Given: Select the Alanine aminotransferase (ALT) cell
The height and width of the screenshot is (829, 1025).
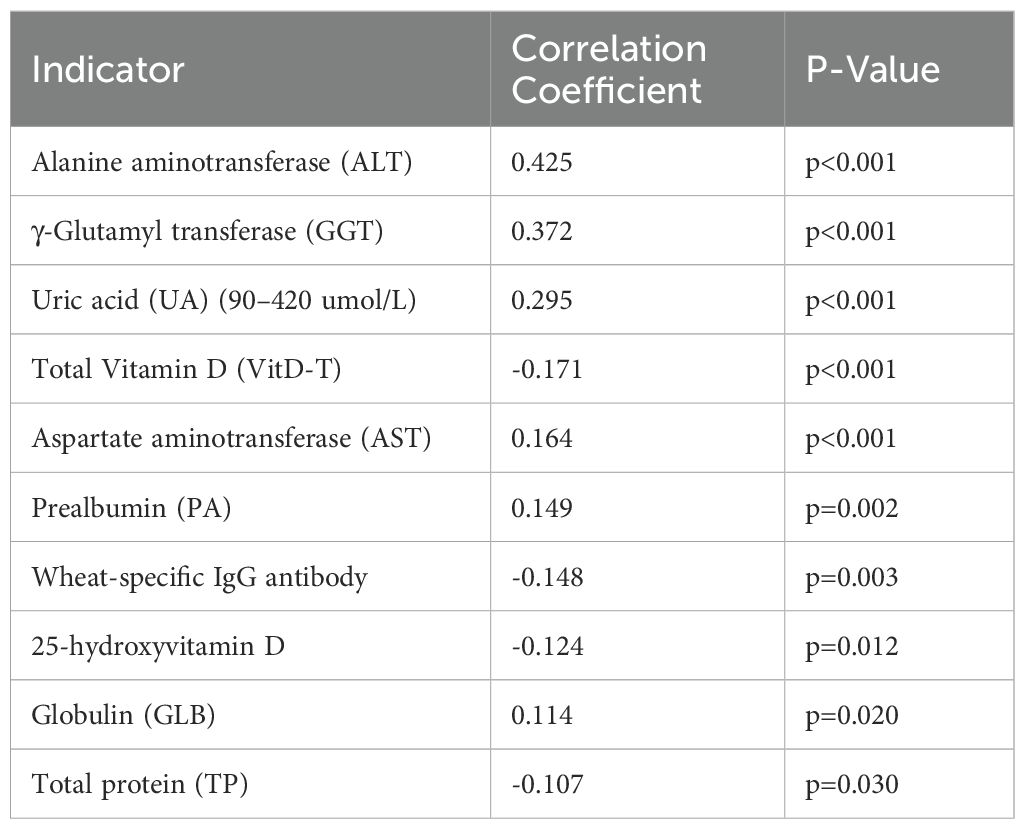Looking at the screenshot, I should click(x=222, y=162).
